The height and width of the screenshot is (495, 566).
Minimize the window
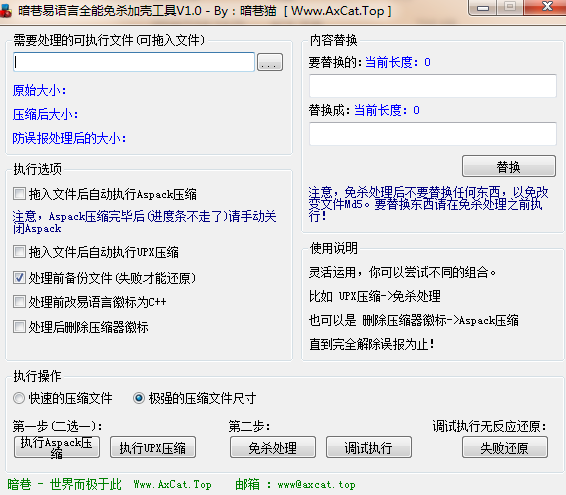[483, 8]
